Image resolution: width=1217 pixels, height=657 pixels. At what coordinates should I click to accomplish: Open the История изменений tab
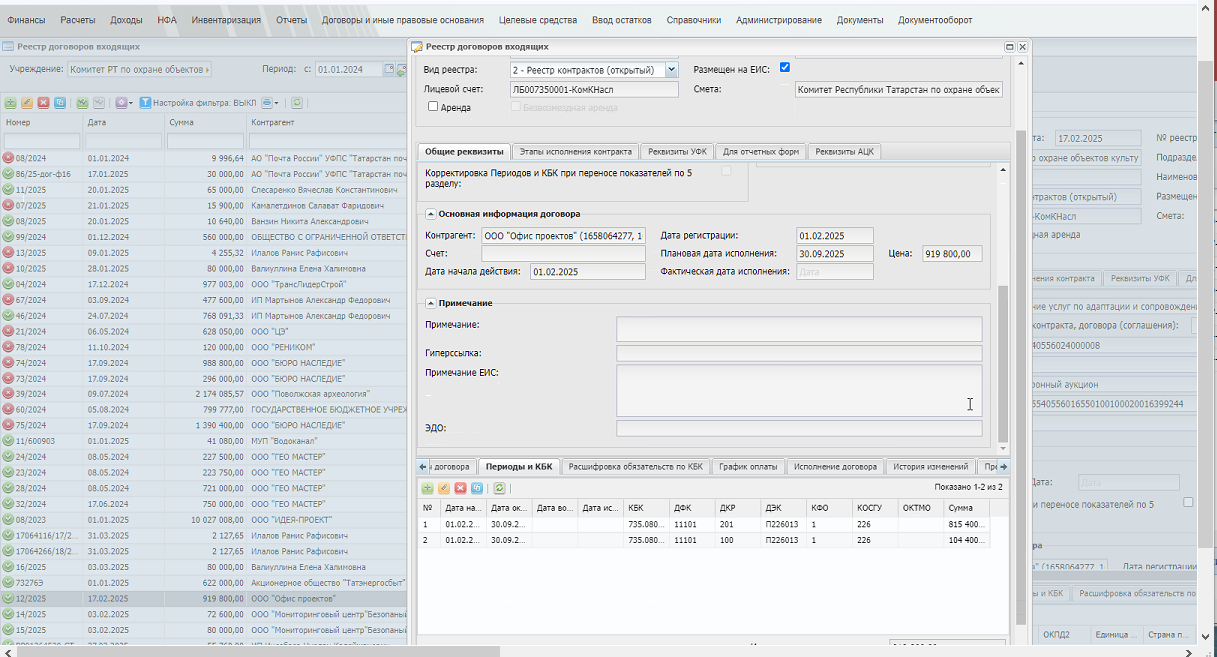pos(930,467)
